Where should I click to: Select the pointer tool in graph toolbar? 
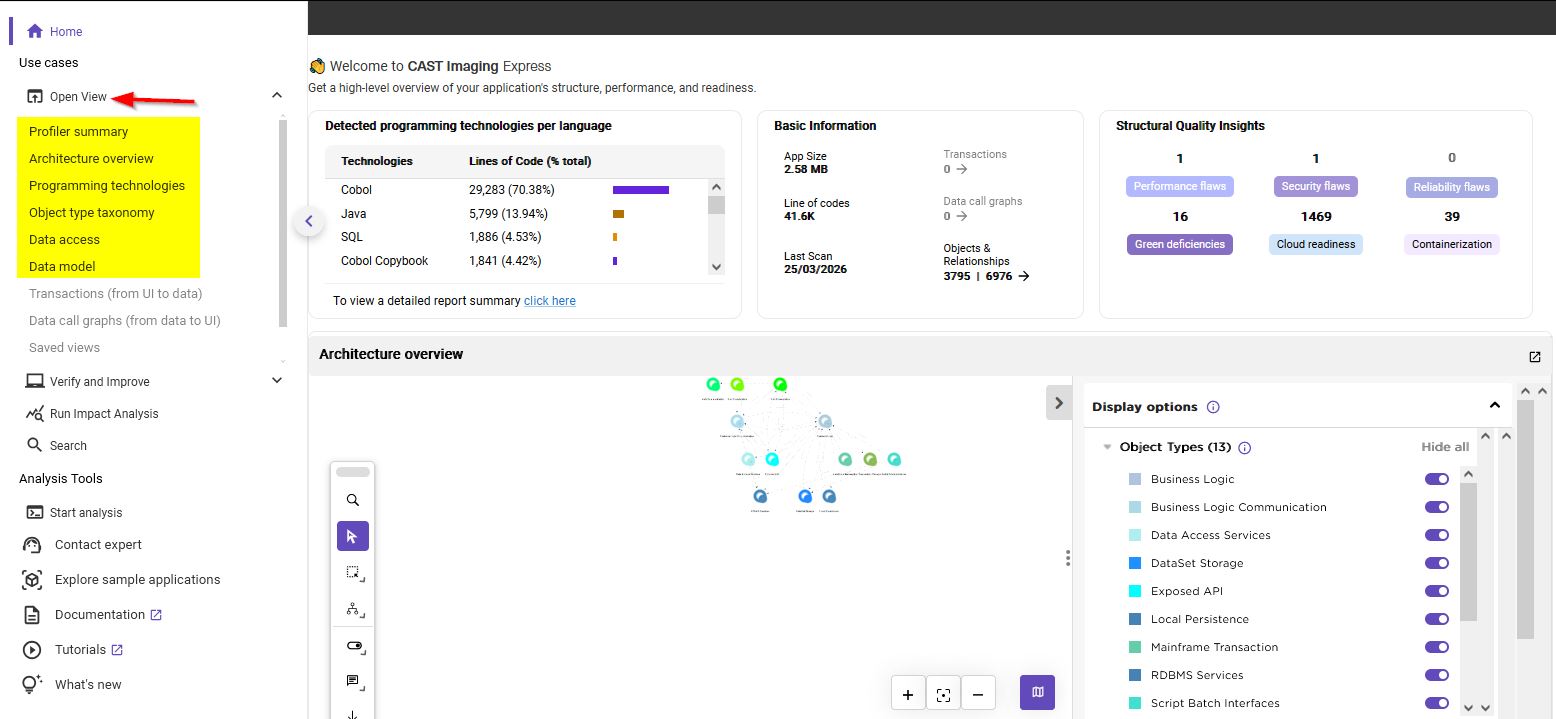click(x=352, y=536)
